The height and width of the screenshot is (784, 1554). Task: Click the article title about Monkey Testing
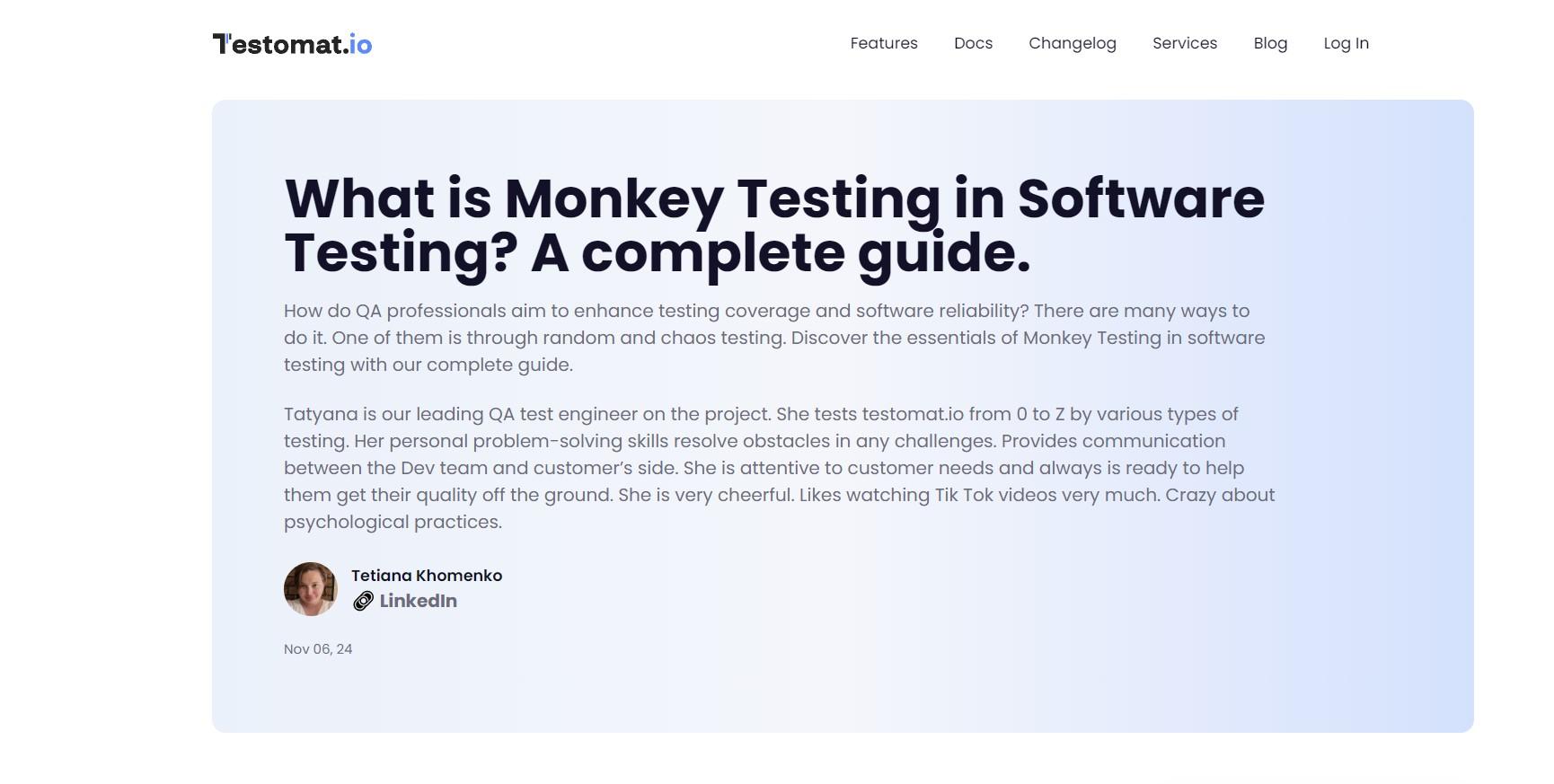tap(773, 199)
